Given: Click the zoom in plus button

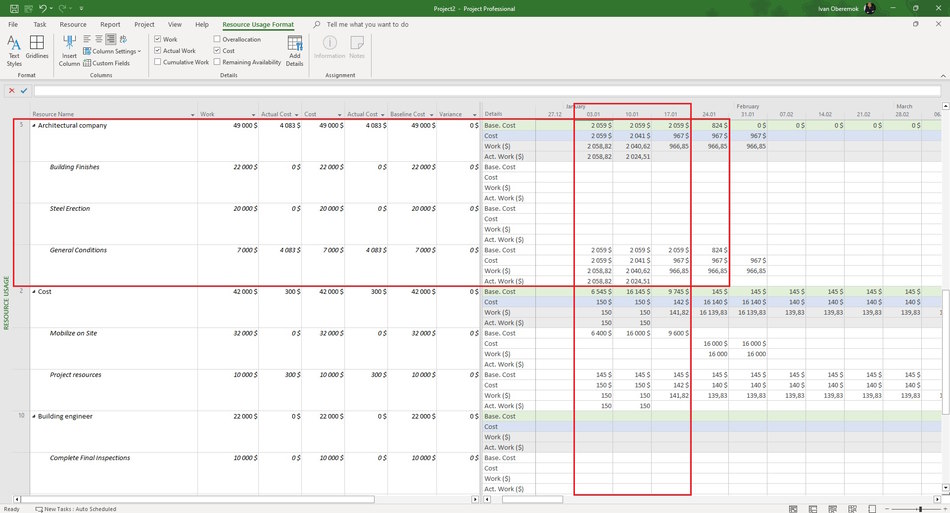Looking at the screenshot, I should [x=946, y=509].
